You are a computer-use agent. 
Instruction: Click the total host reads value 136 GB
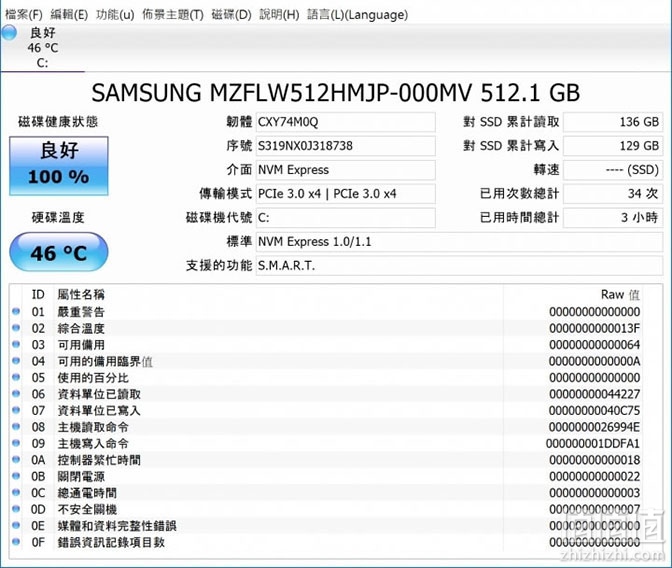pyautogui.click(x=612, y=122)
